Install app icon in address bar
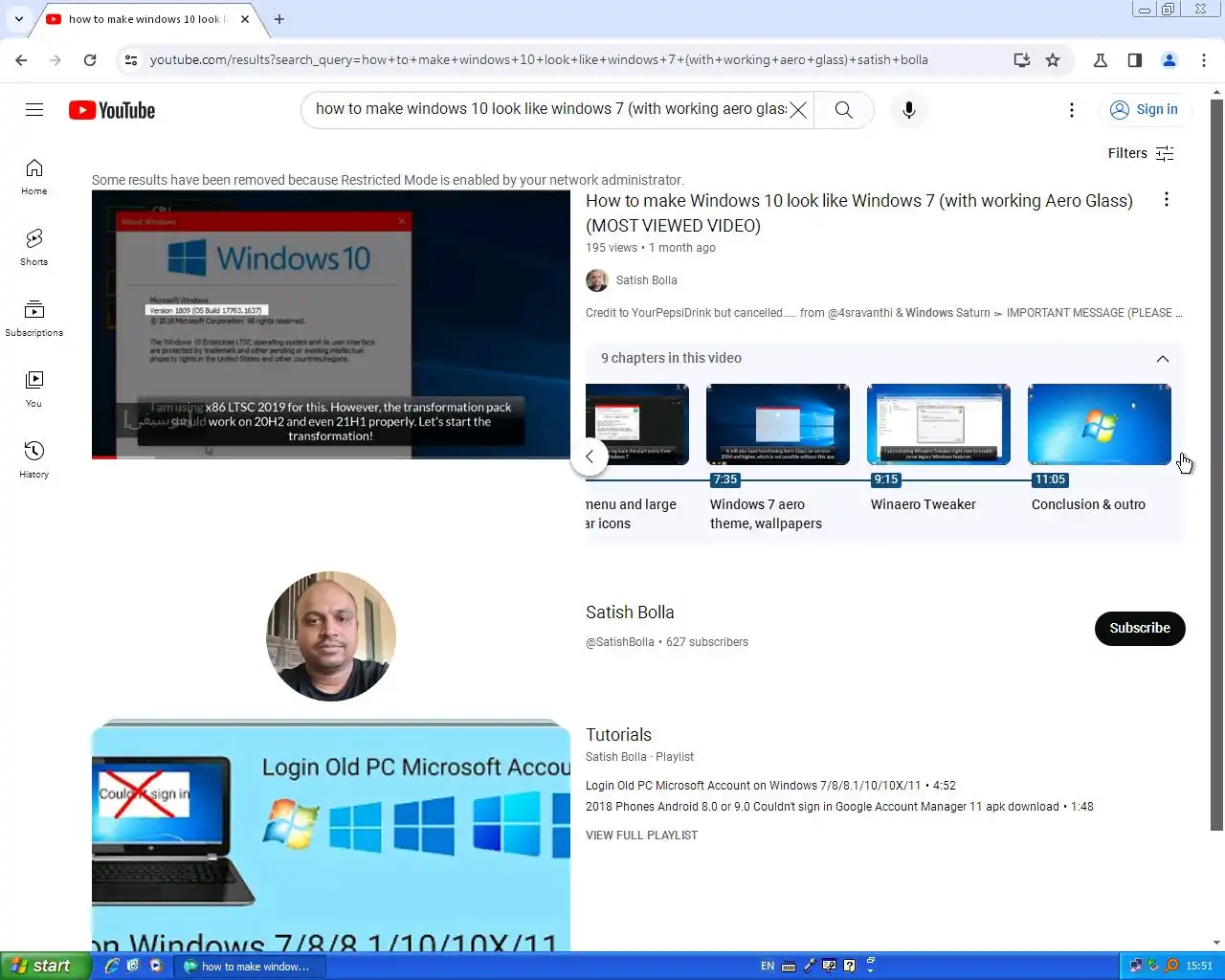 pos(1022,59)
